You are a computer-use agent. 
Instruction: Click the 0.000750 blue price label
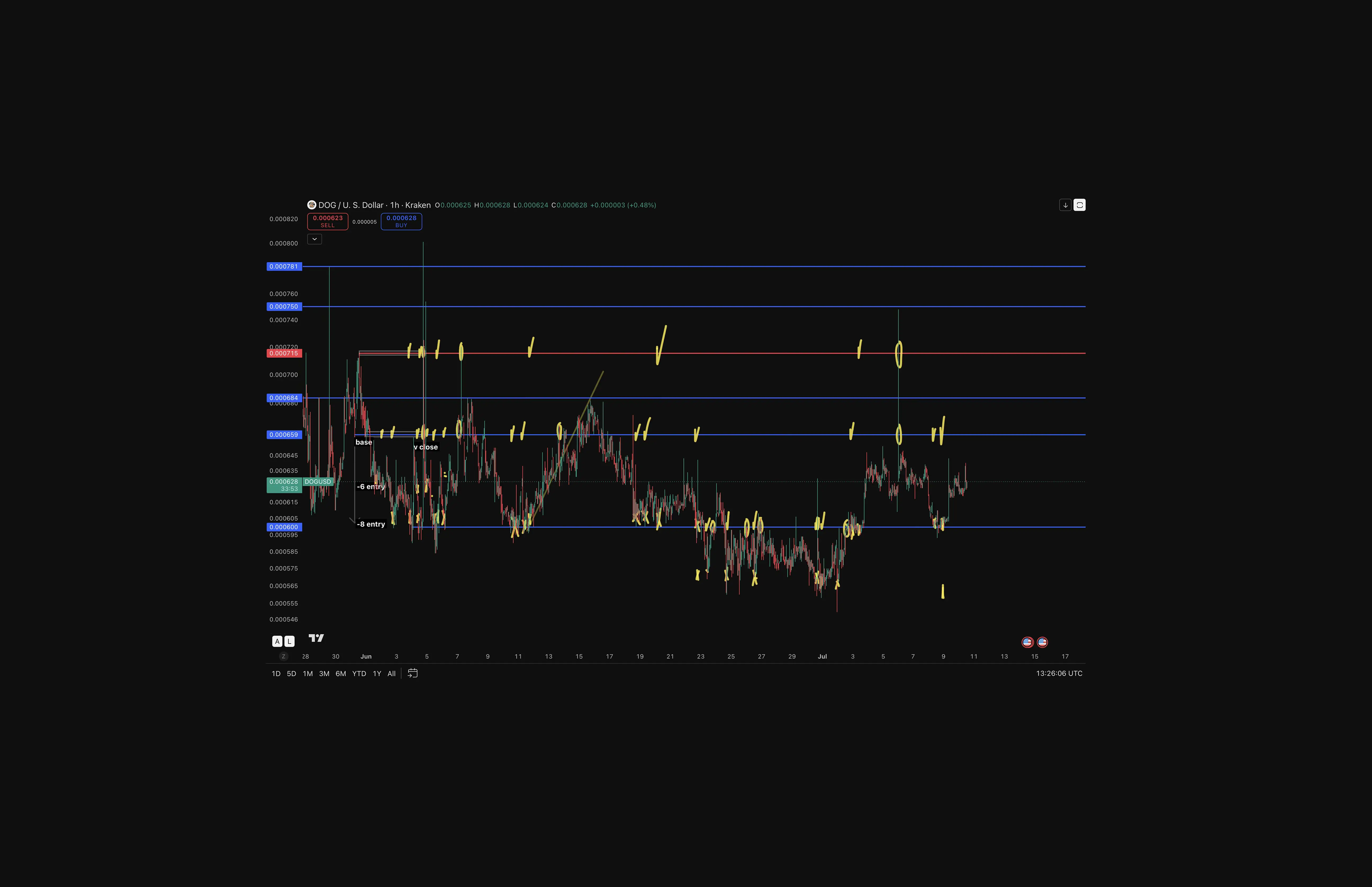click(285, 307)
